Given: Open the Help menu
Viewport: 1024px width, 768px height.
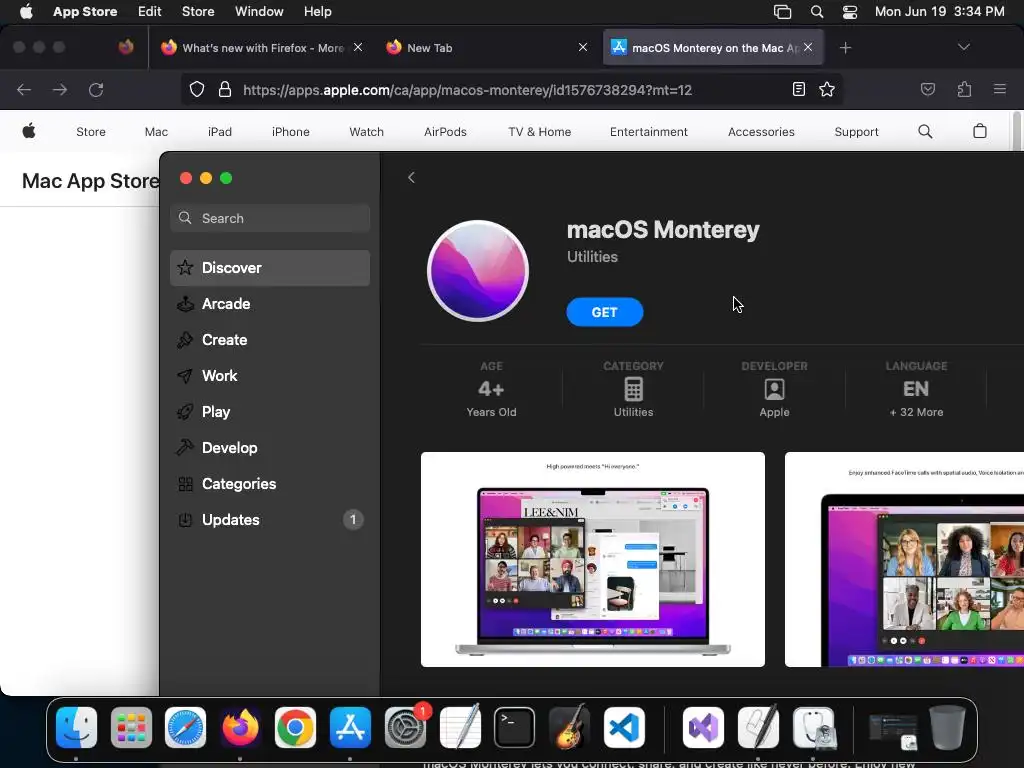Looking at the screenshot, I should click(317, 11).
